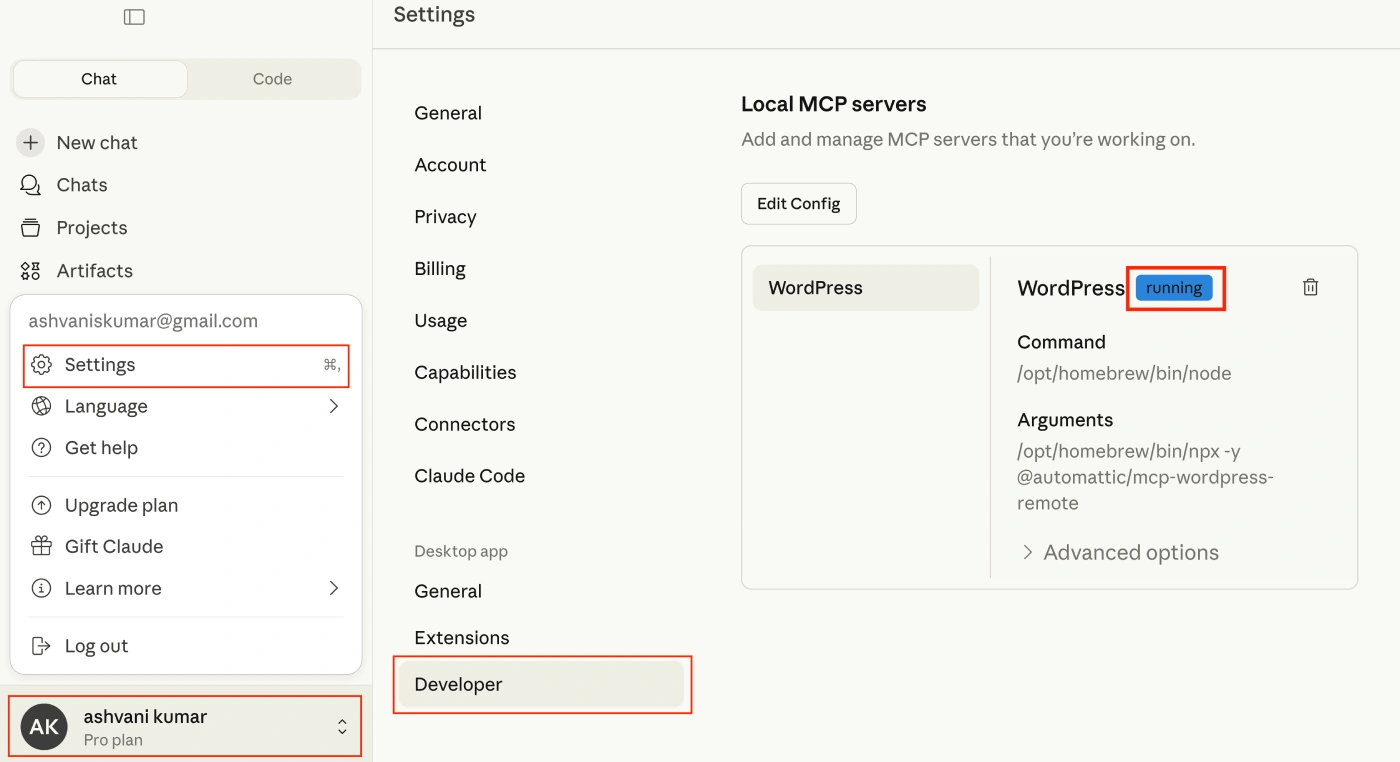Click the Projects folder icon
The width and height of the screenshot is (1400, 762).
click(x=31, y=228)
